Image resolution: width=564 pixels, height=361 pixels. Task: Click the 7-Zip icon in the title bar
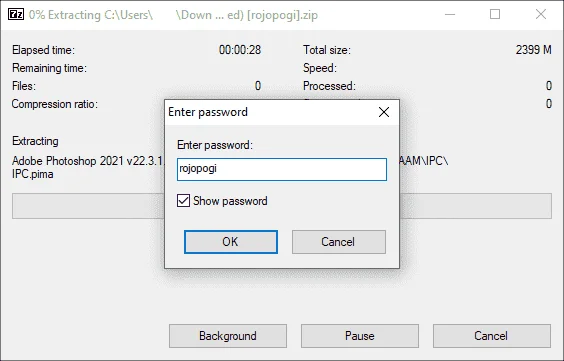[x=16, y=15]
